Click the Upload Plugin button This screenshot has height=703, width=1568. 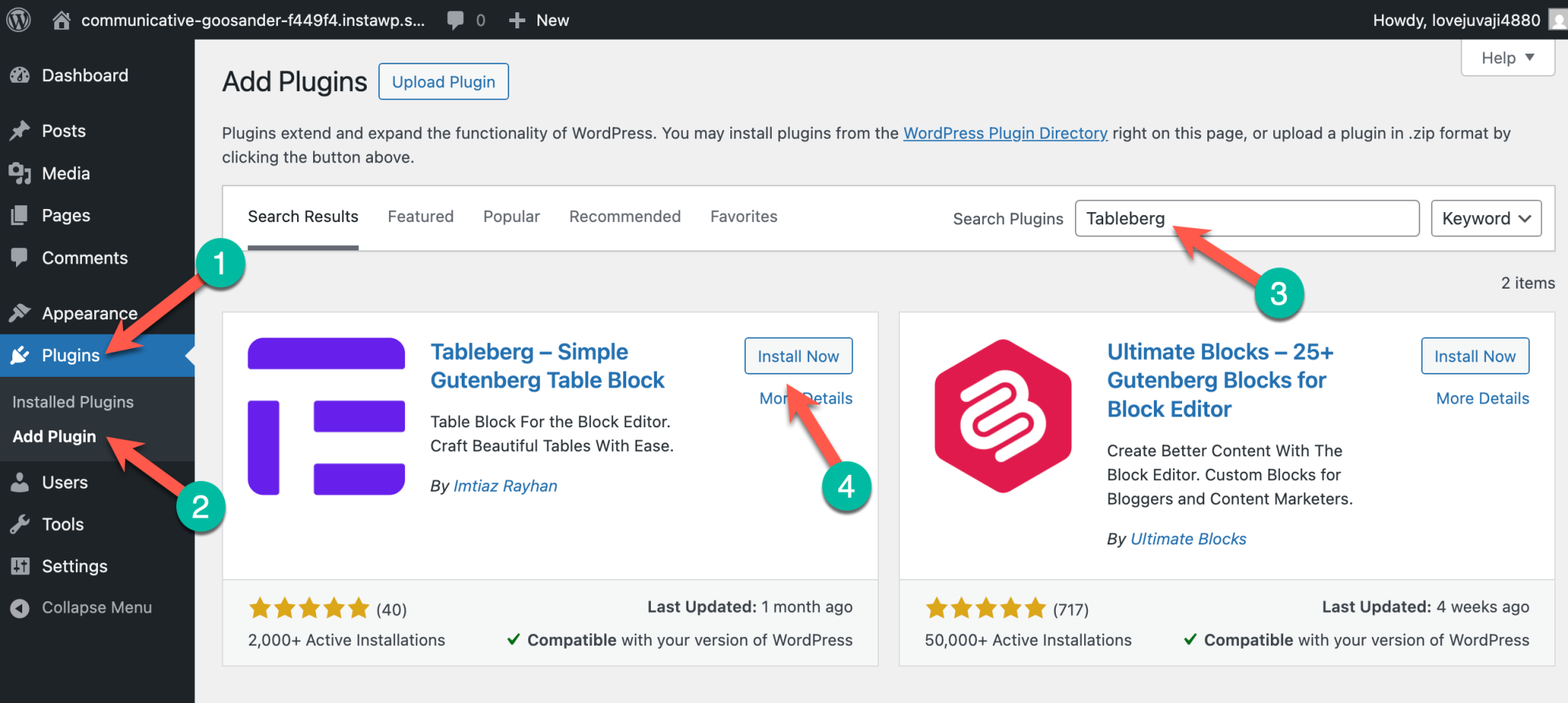click(x=443, y=81)
